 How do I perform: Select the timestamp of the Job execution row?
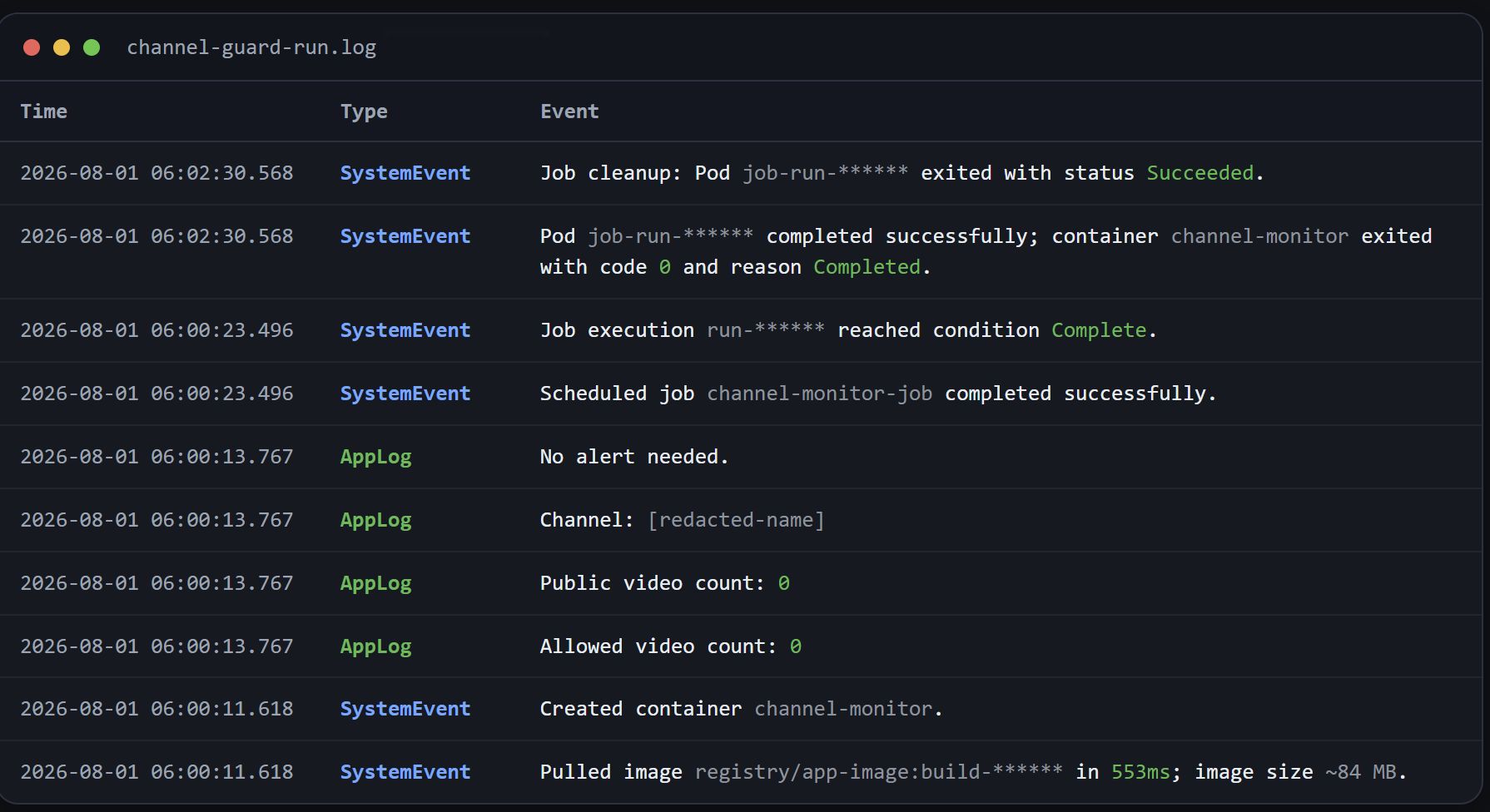tap(156, 330)
